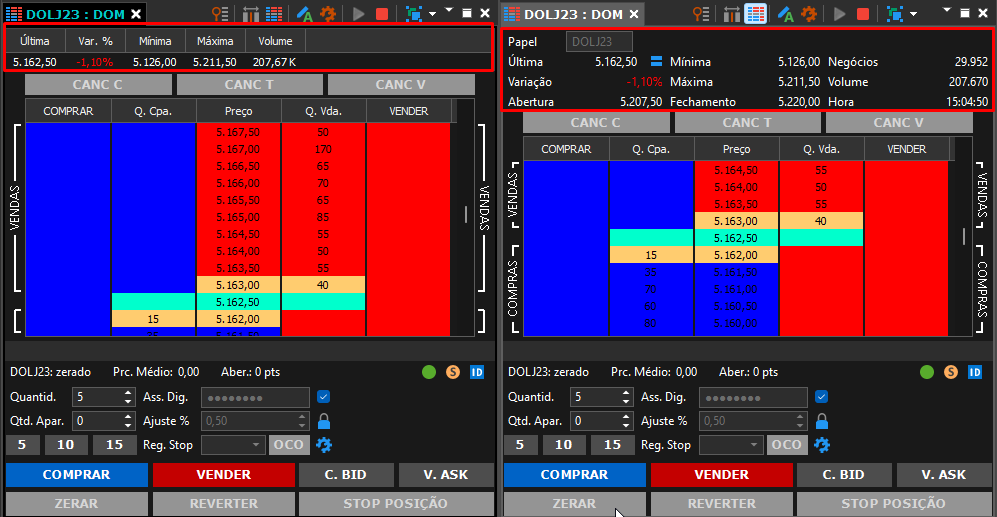Click the green status circle in right DOM window
Screen dimensions: 997x517
[x=927, y=372]
